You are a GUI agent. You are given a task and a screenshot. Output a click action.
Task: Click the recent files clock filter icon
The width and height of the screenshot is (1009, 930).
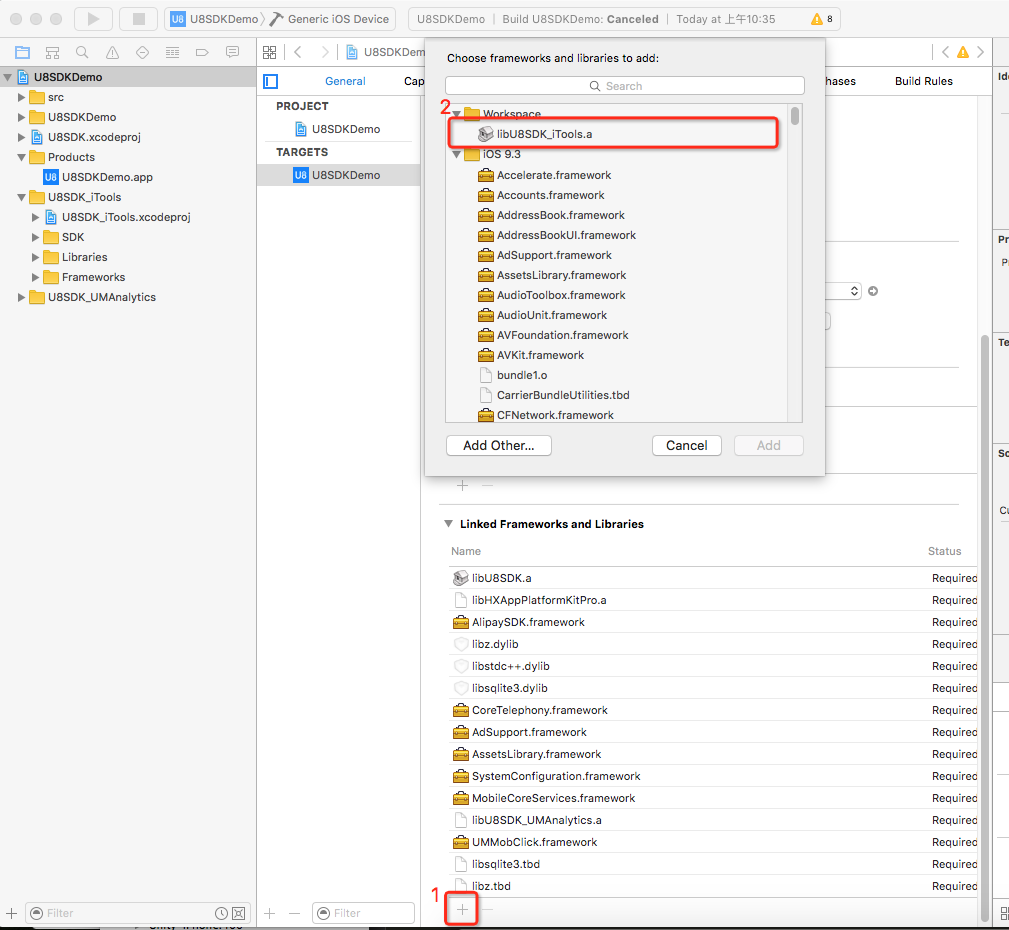(x=221, y=913)
